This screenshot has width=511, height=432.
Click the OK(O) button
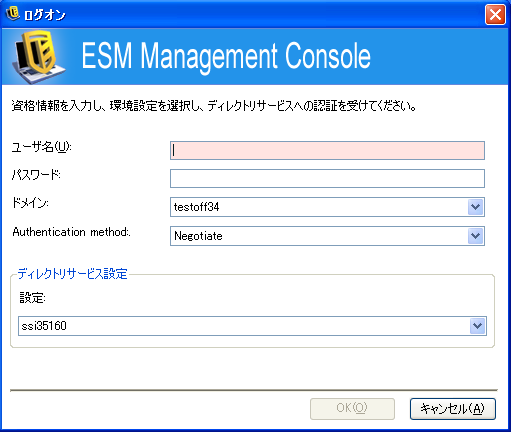(352, 409)
